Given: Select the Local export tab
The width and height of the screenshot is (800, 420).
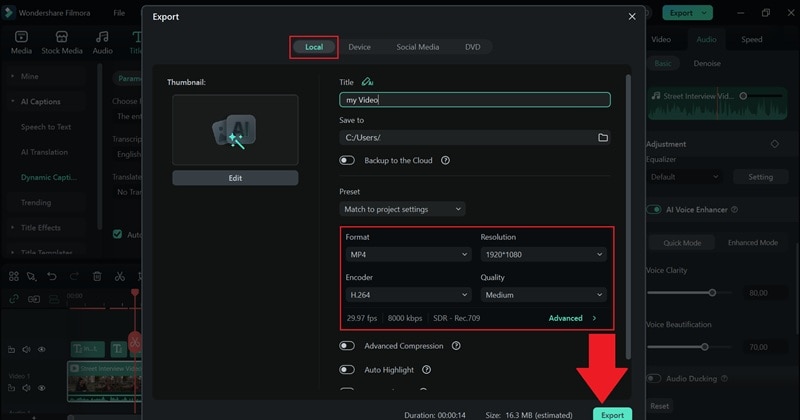Looking at the screenshot, I should [x=314, y=47].
